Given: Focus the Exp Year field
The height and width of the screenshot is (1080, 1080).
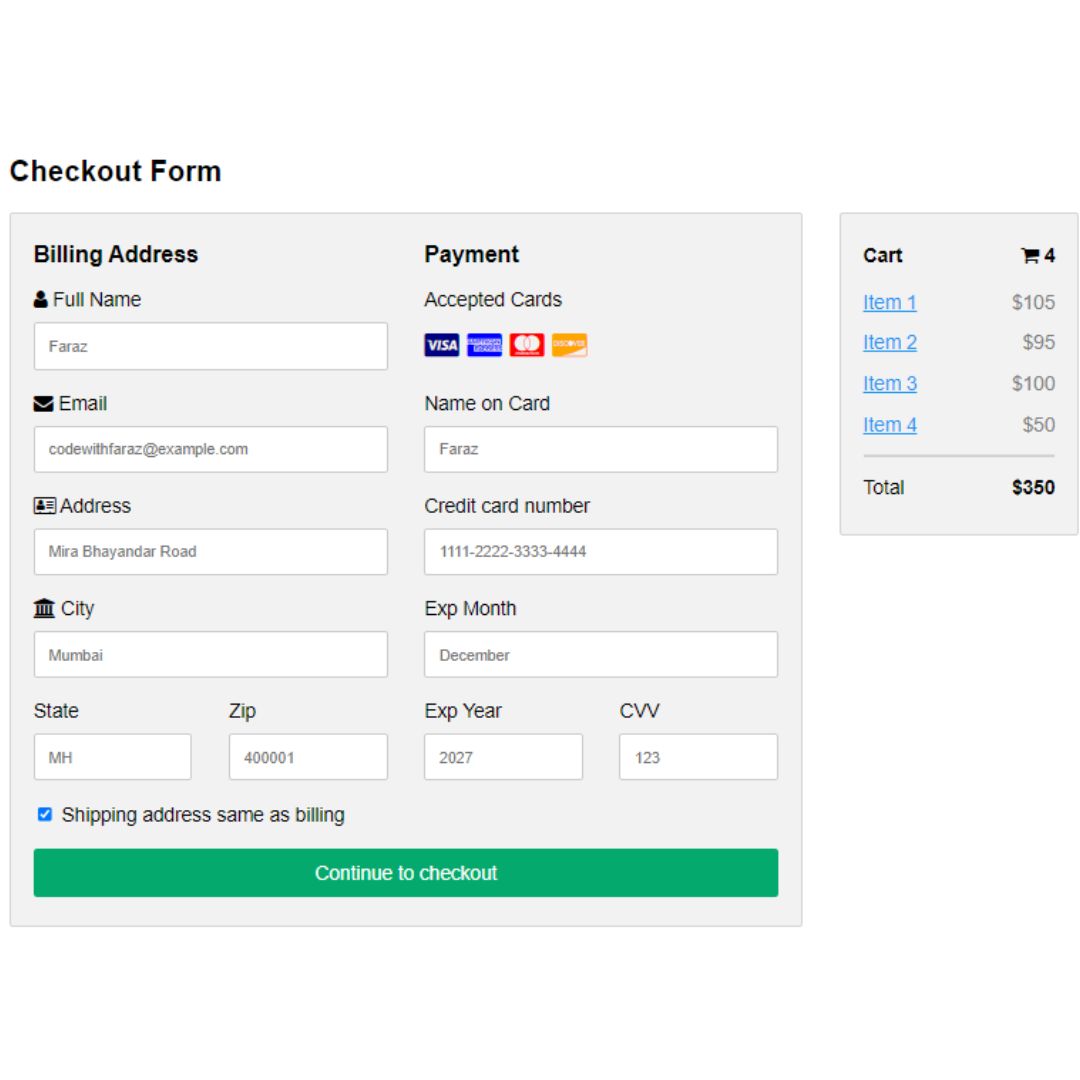Looking at the screenshot, I should point(503,757).
